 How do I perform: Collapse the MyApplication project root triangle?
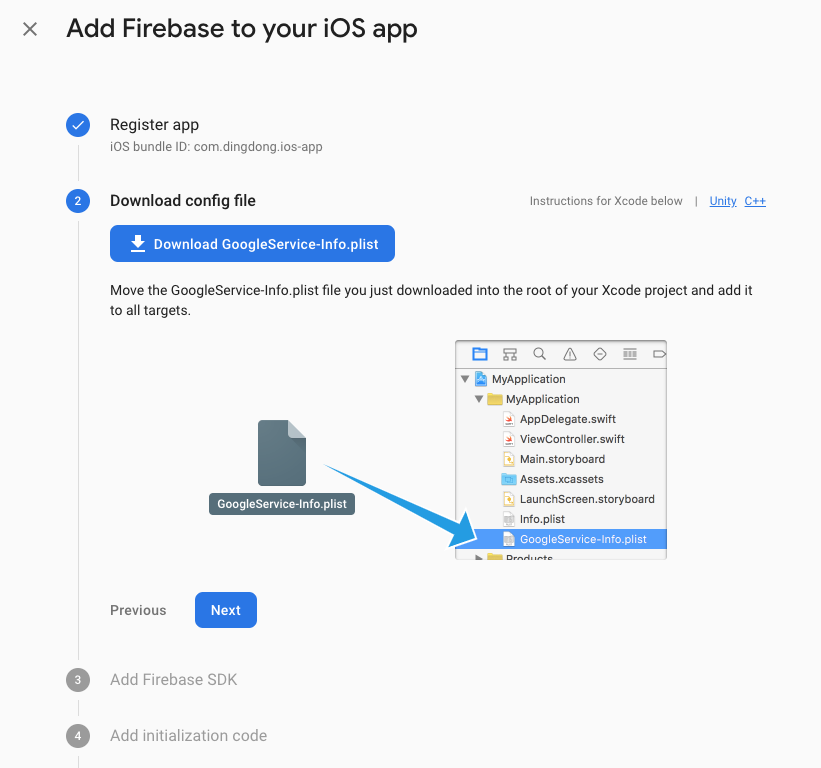(465, 379)
